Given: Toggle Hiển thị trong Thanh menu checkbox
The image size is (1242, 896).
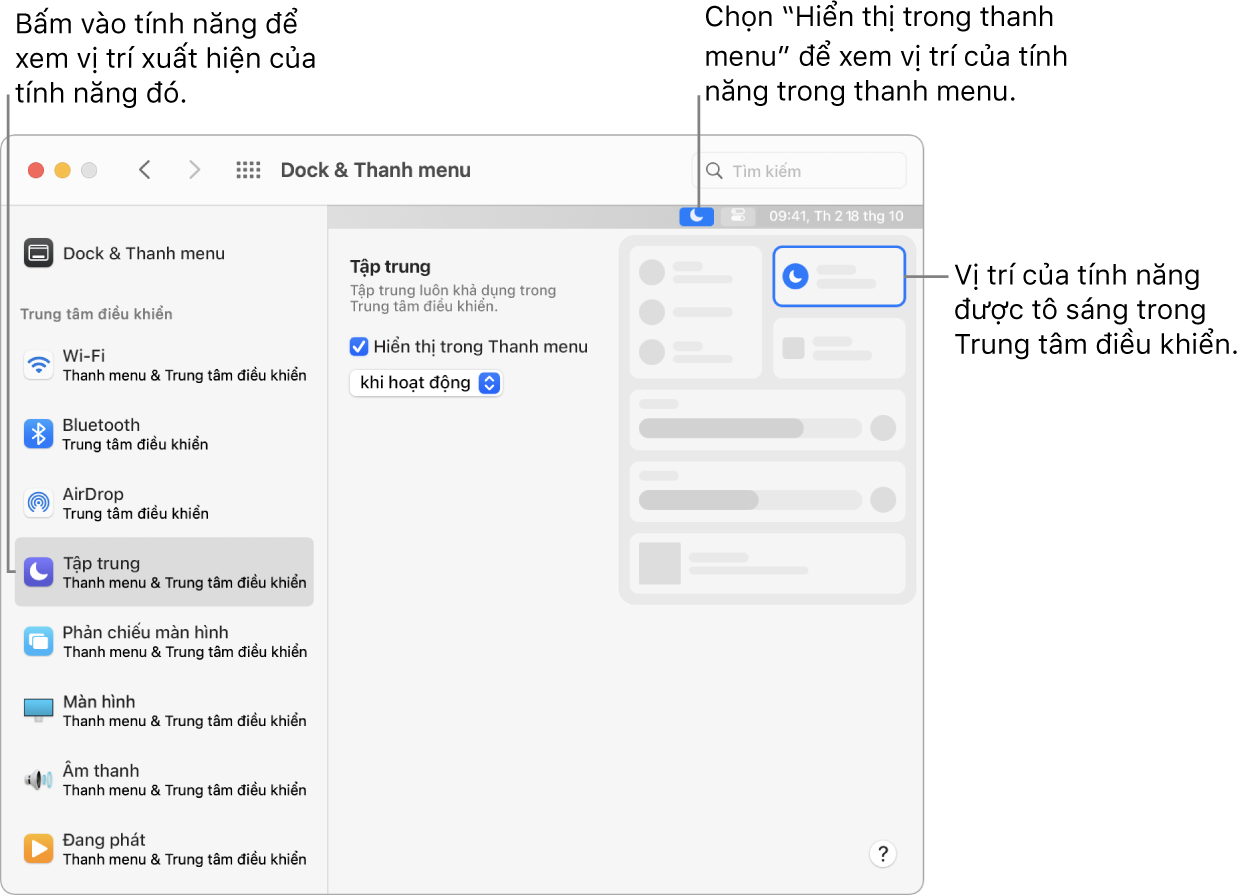Looking at the screenshot, I should (x=359, y=347).
